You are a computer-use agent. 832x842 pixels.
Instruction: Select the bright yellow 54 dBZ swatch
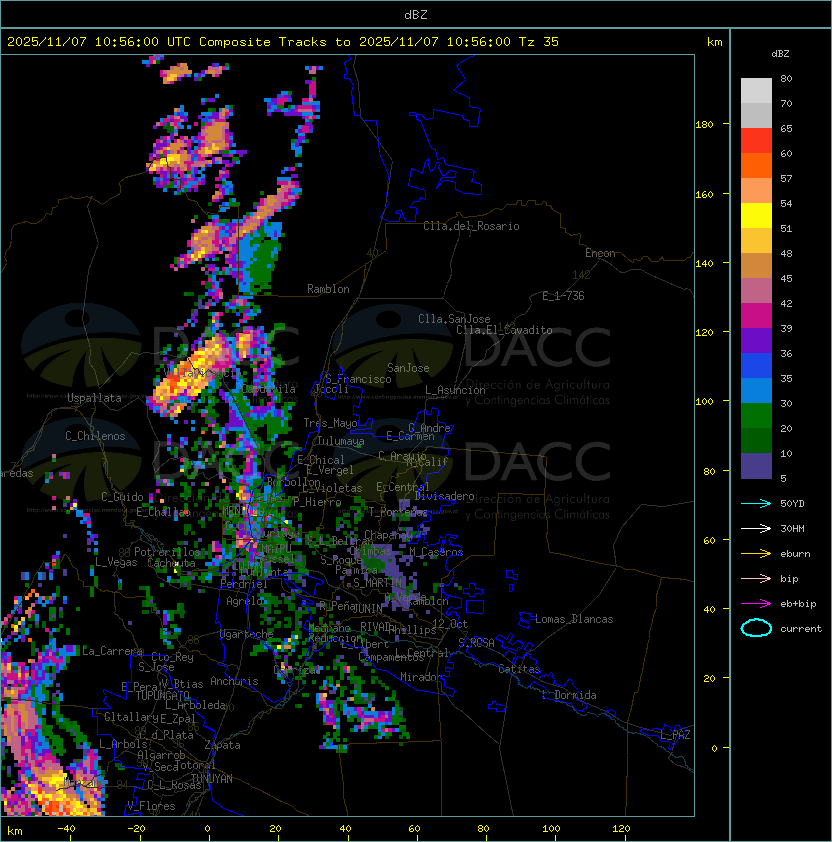(x=756, y=216)
